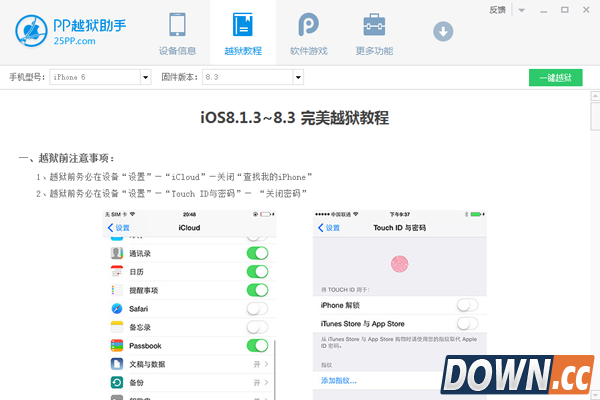The width and height of the screenshot is (600, 400).
Task: Open the 软件游戏 apps and games section
Action: pos(308,33)
